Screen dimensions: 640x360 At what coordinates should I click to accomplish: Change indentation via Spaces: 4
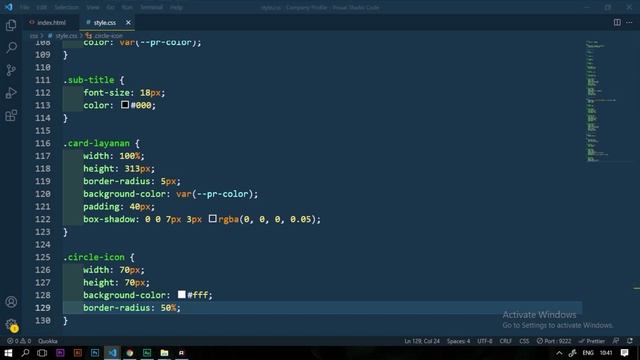click(458, 341)
